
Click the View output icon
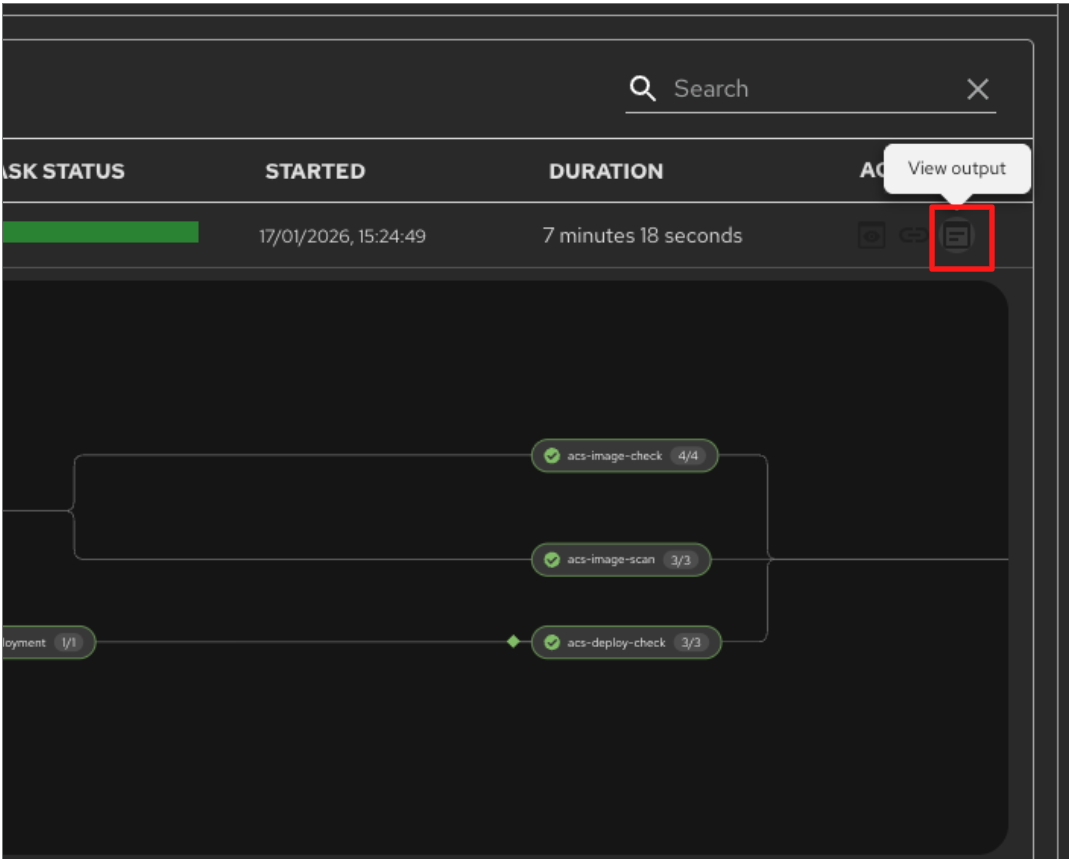pos(958,237)
